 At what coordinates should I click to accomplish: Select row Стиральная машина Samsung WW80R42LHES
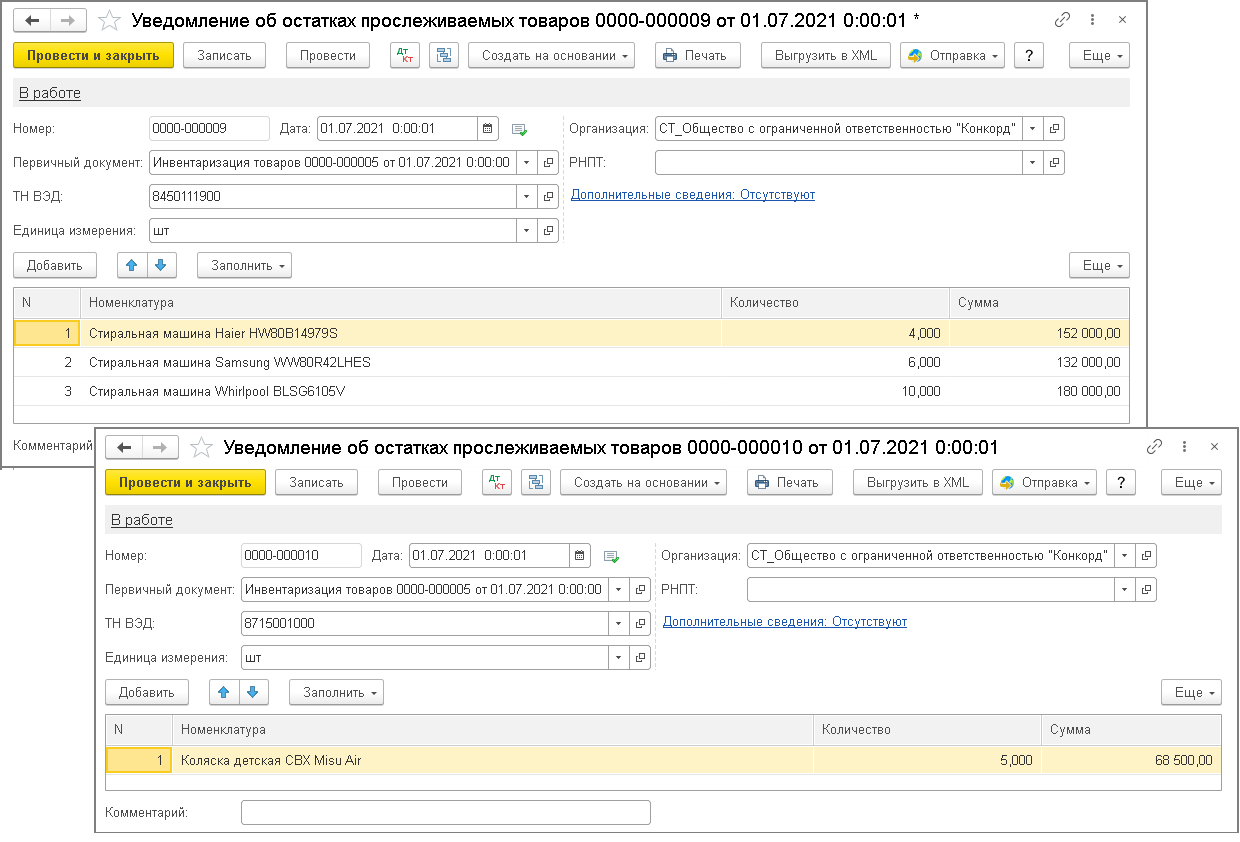coord(571,362)
